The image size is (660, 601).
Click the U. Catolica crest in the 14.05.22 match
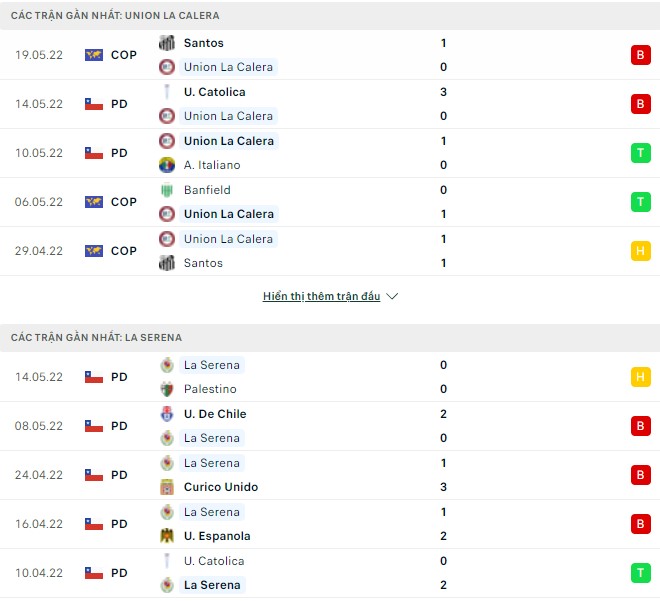167,92
